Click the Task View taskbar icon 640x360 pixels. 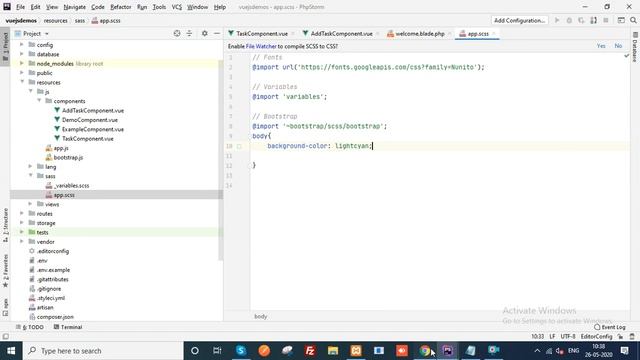[x=217, y=351]
